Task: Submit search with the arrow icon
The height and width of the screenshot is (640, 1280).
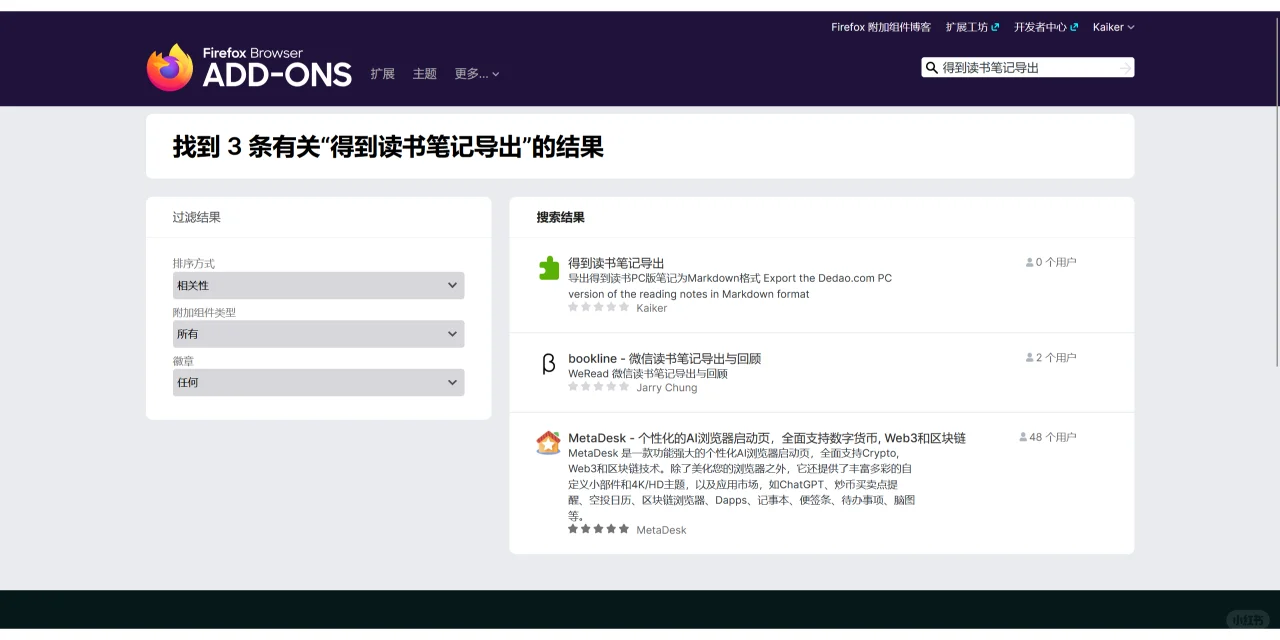Action: 1125,68
